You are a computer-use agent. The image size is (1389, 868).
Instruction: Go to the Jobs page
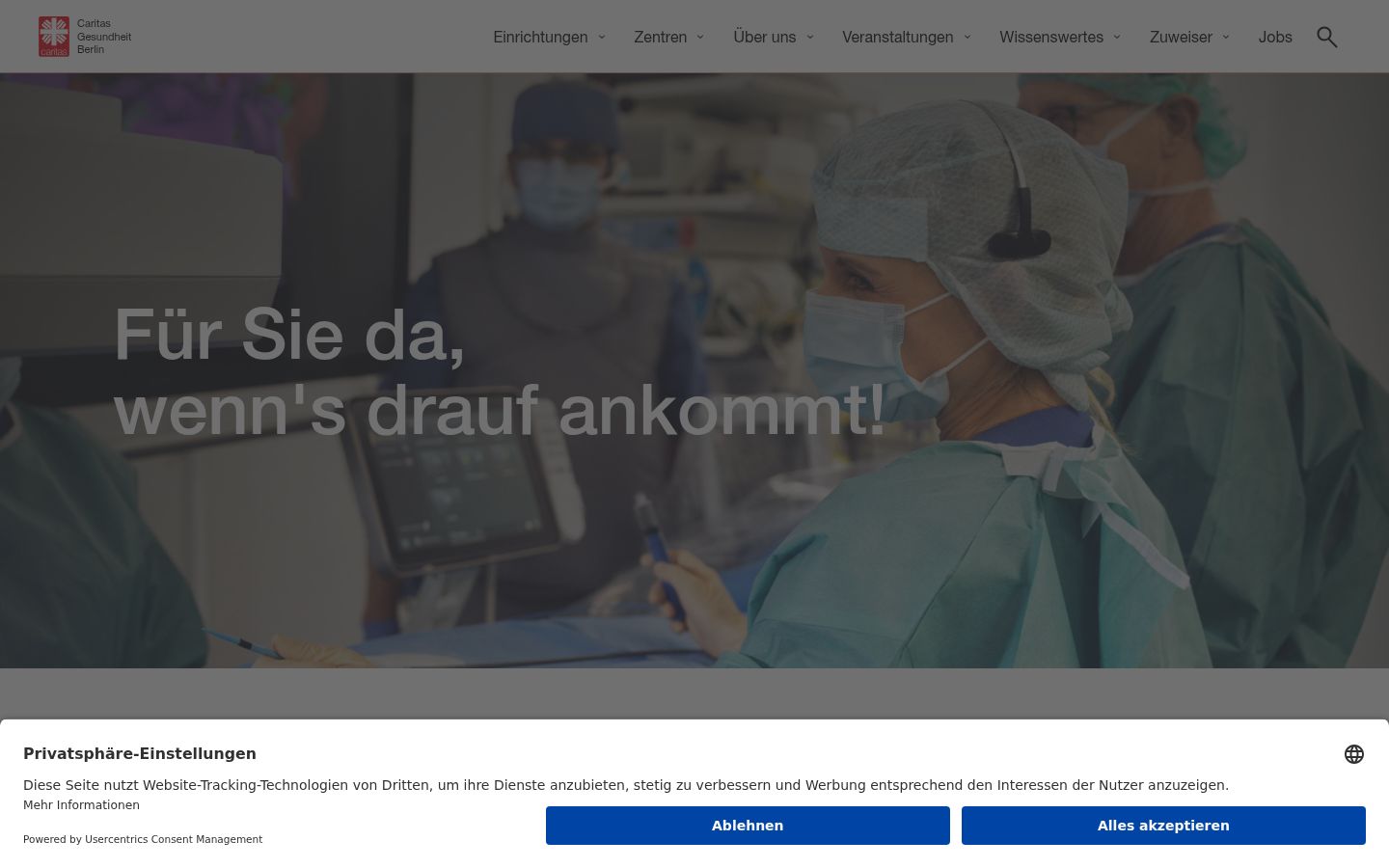point(1275,37)
